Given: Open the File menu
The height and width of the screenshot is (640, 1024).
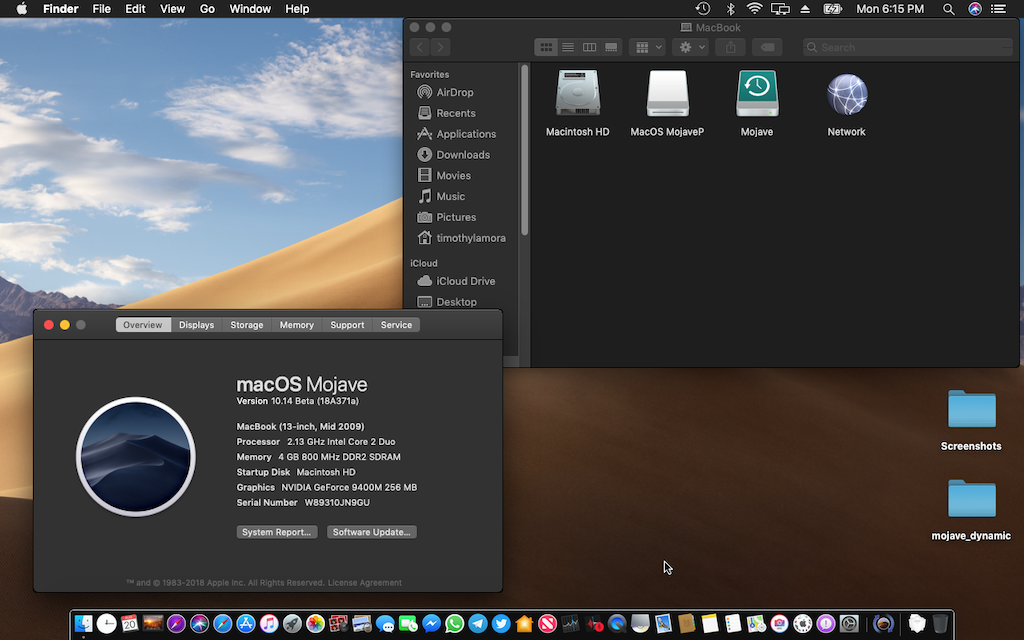Looking at the screenshot, I should (x=101, y=8).
